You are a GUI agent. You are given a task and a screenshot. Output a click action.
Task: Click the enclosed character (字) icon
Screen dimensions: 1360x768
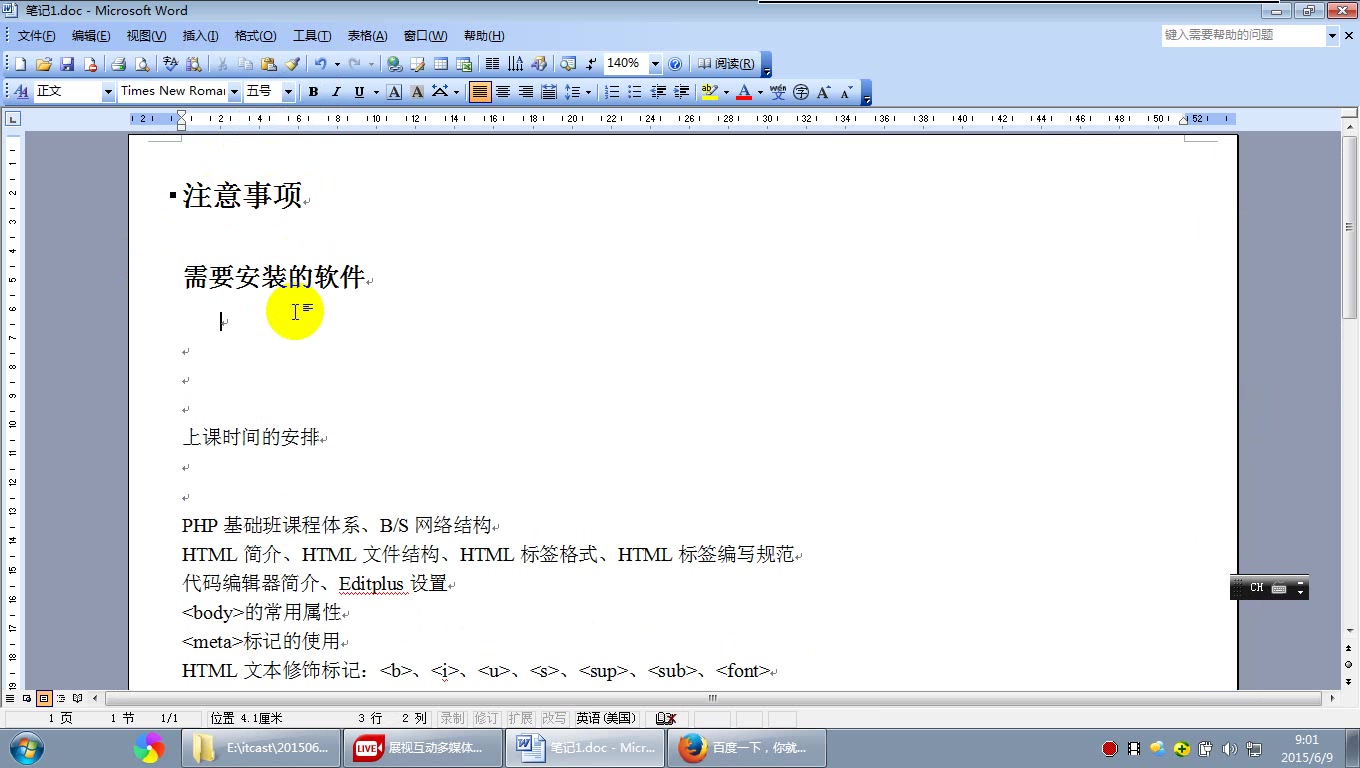click(x=801, y=92)
